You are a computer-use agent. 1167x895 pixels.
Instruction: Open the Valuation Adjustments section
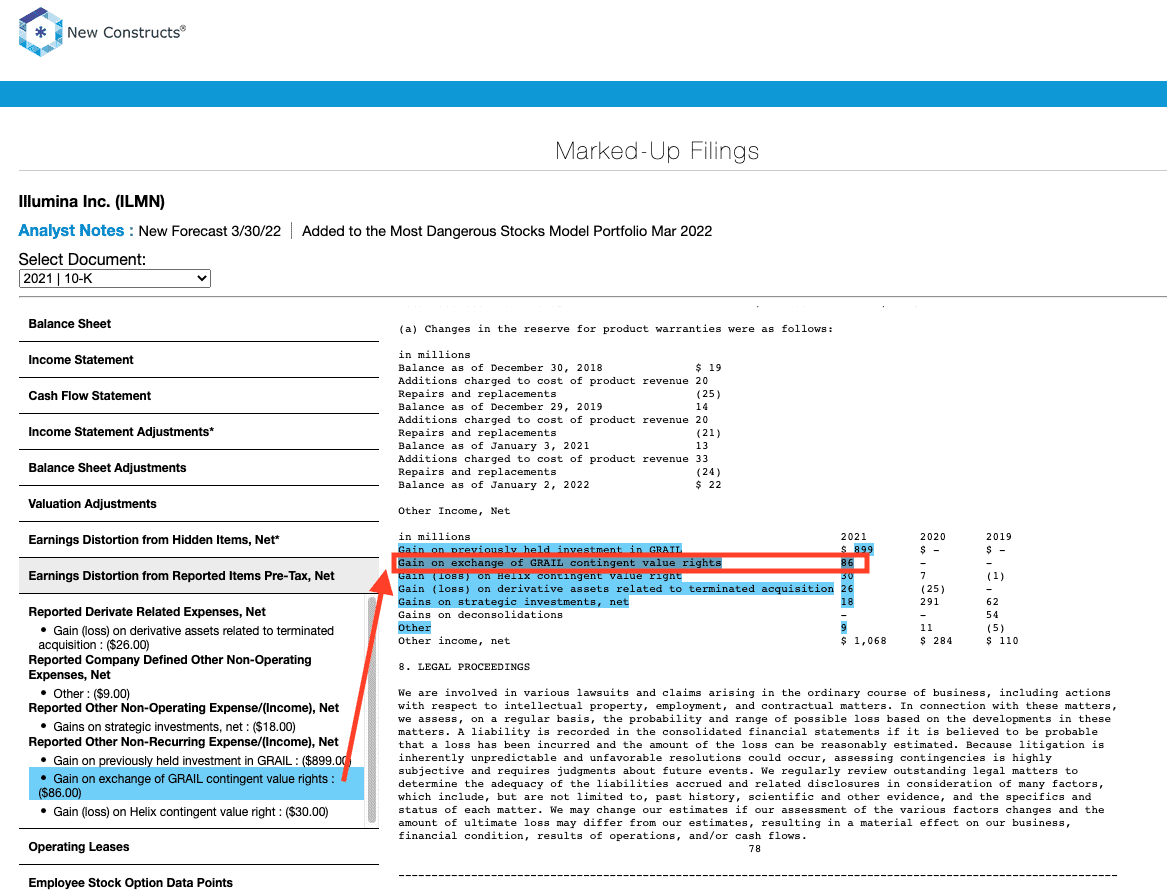(199, 504)
